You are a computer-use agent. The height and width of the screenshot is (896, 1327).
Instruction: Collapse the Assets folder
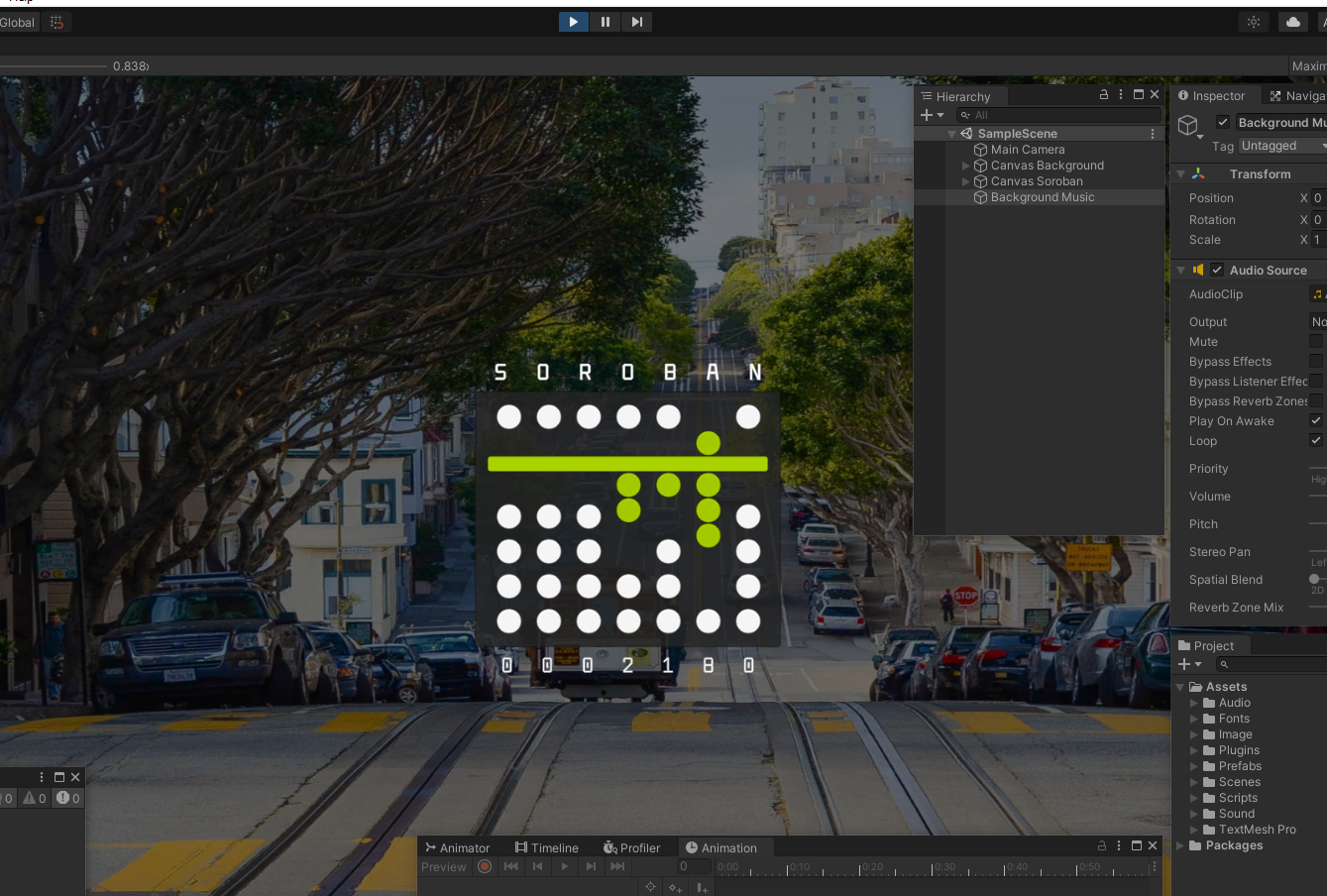pos(1180,687)
